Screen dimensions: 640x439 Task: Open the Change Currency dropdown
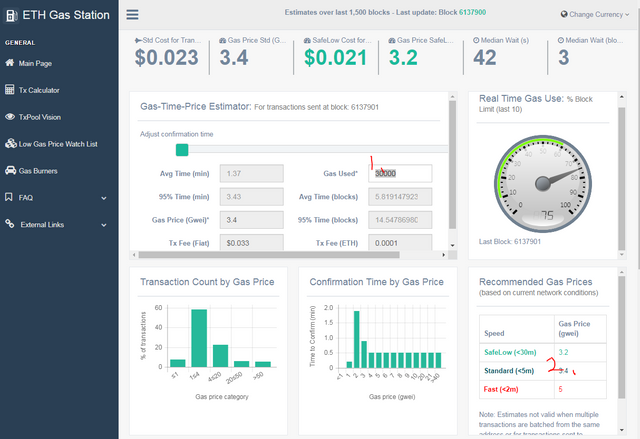[596, 14]
